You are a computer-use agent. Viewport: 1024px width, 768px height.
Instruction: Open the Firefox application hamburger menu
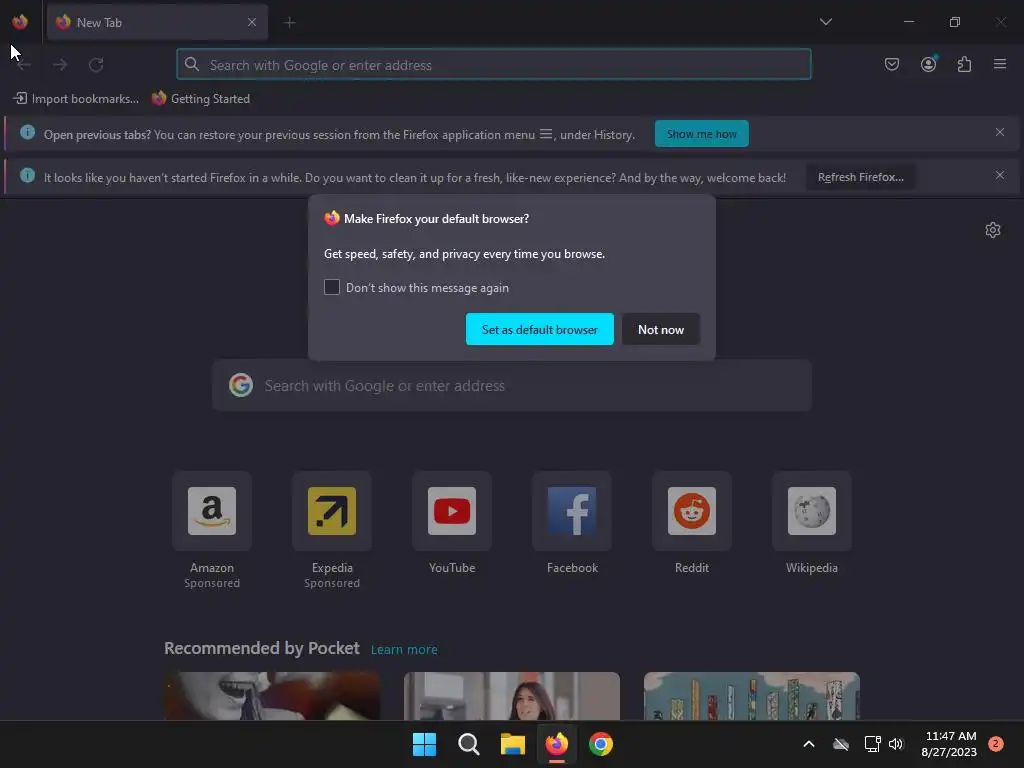(x=1000, y=64)
